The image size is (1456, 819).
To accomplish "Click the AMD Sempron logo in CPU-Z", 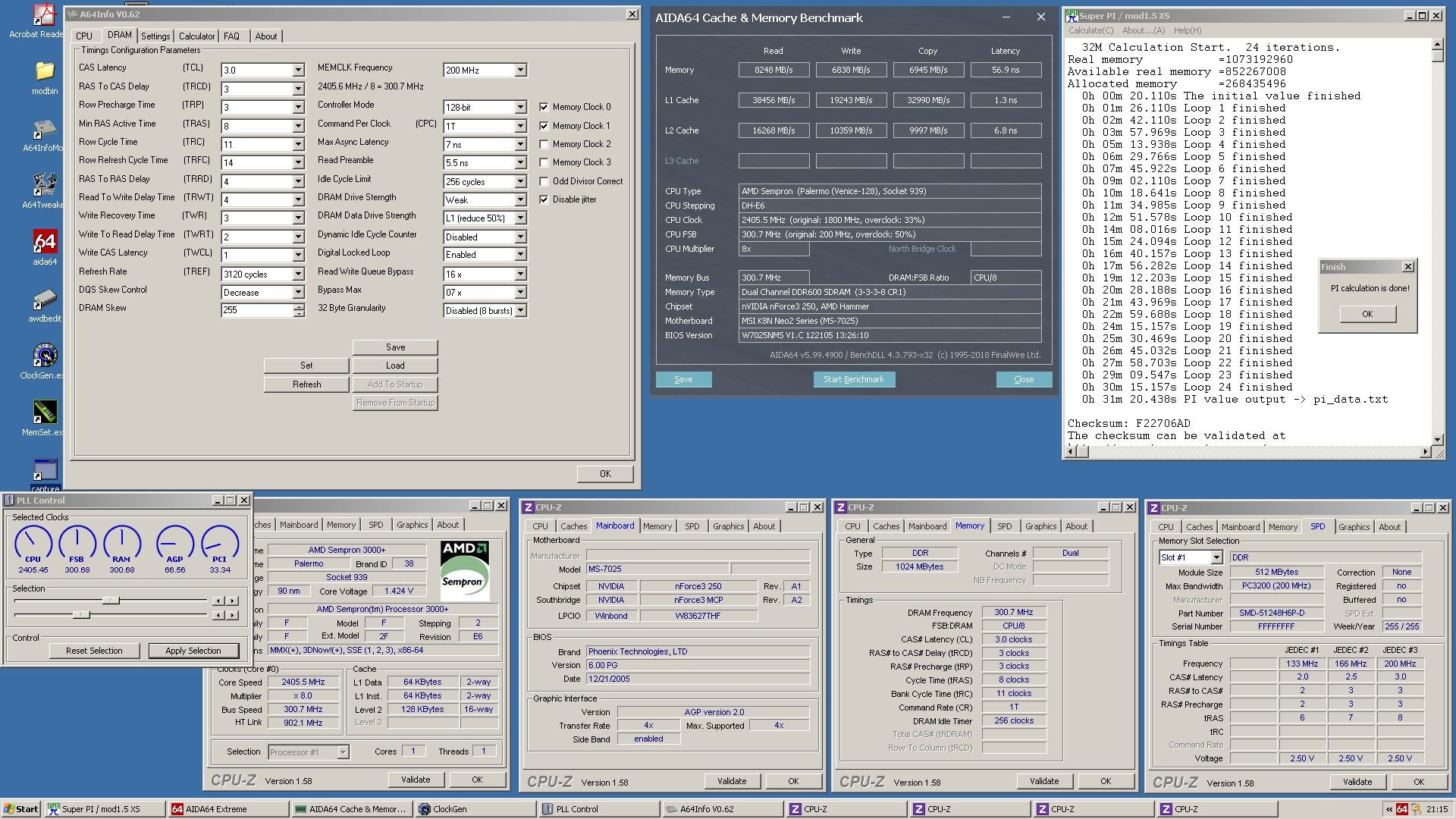I will [464, 570].
